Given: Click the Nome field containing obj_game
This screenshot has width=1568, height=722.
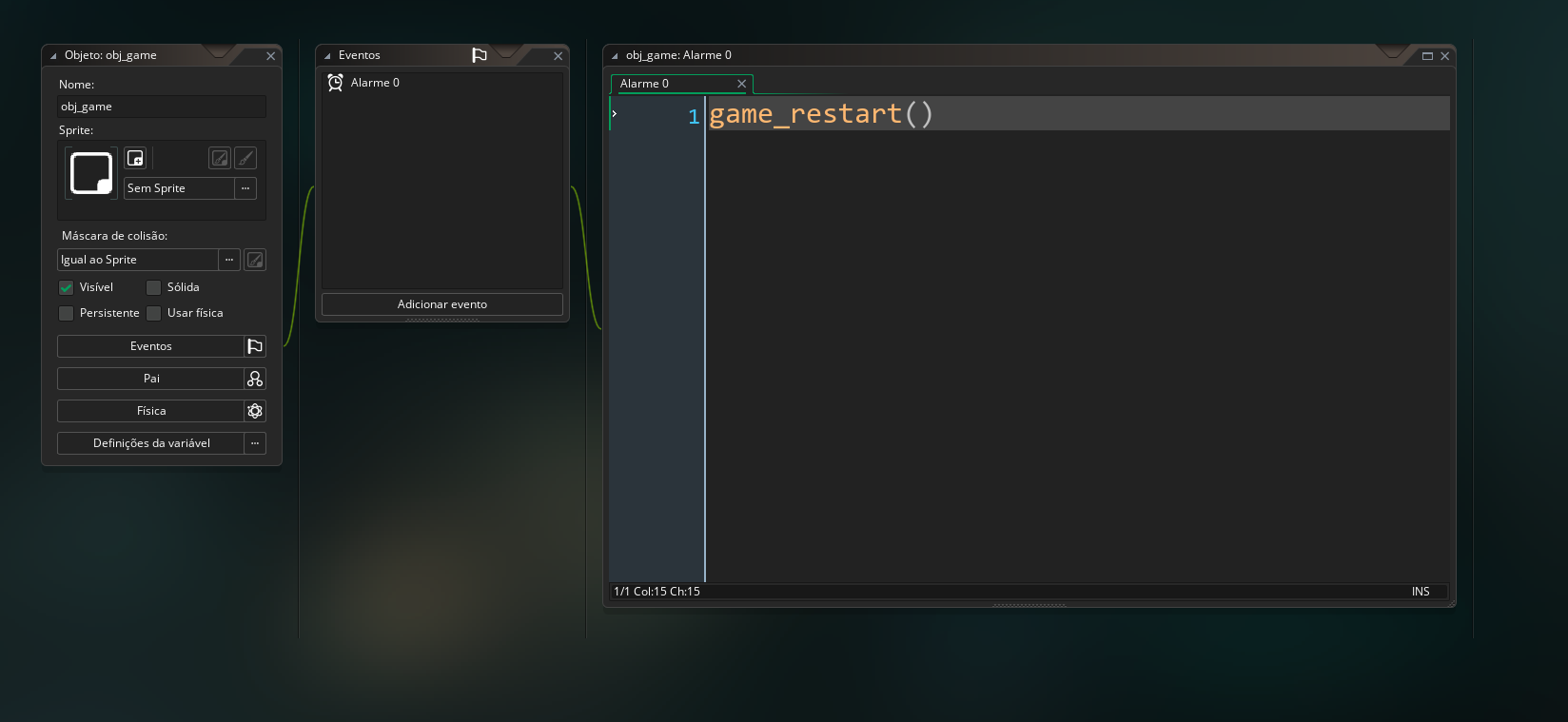Looking at the screenshot, I should pyautogui.click(x=161, y=107).
